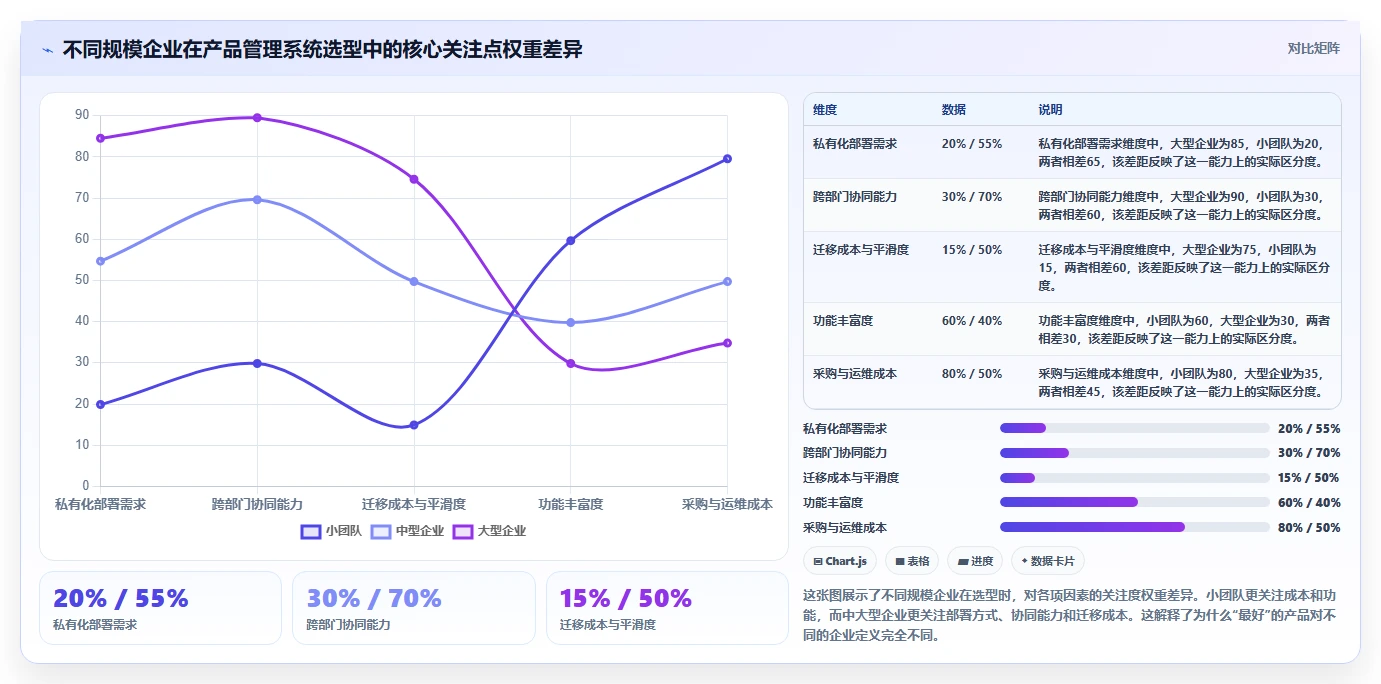The image size is (1381, 684).
Task: Click the 60% / 40% table cell
Action: 972,320
